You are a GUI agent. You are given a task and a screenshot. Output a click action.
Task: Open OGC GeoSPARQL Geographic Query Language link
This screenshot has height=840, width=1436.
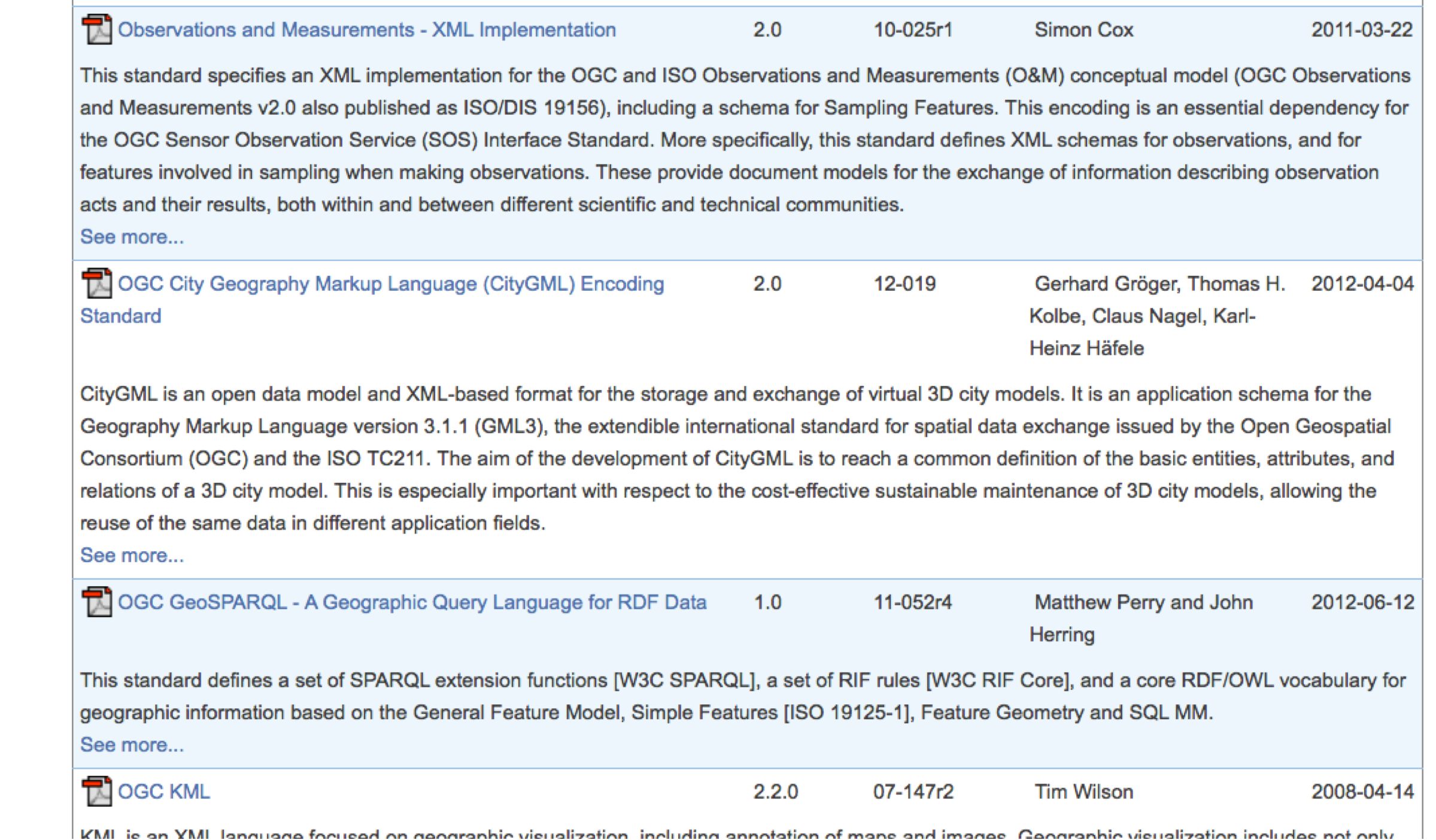coord(412,602)
